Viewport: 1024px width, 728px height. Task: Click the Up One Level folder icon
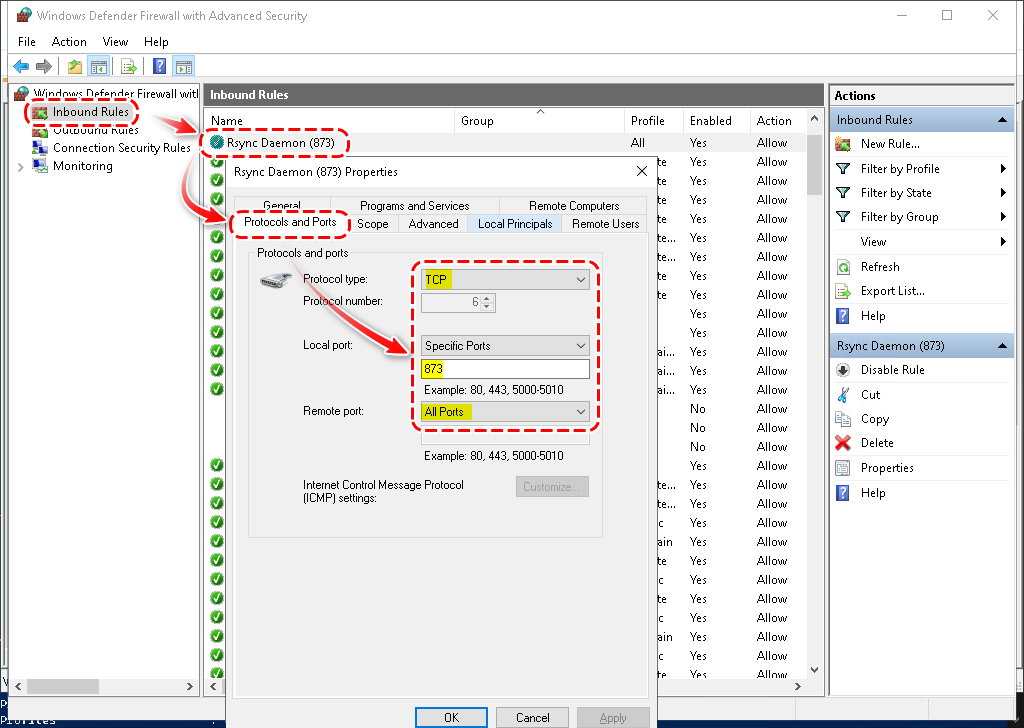pyautogui.click(x=74, y=67)
